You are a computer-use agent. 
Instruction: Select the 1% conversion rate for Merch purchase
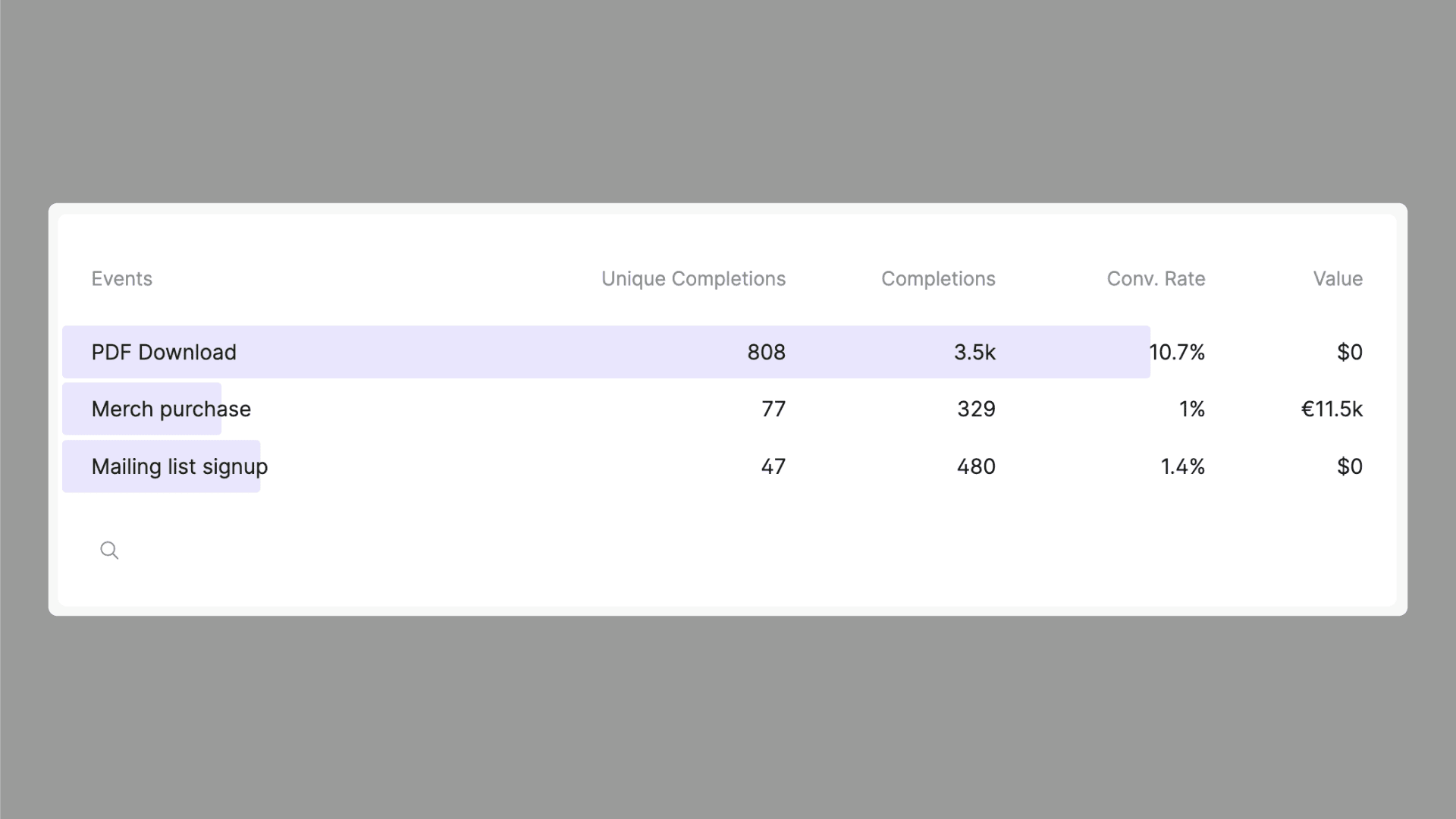[1191, 409]
